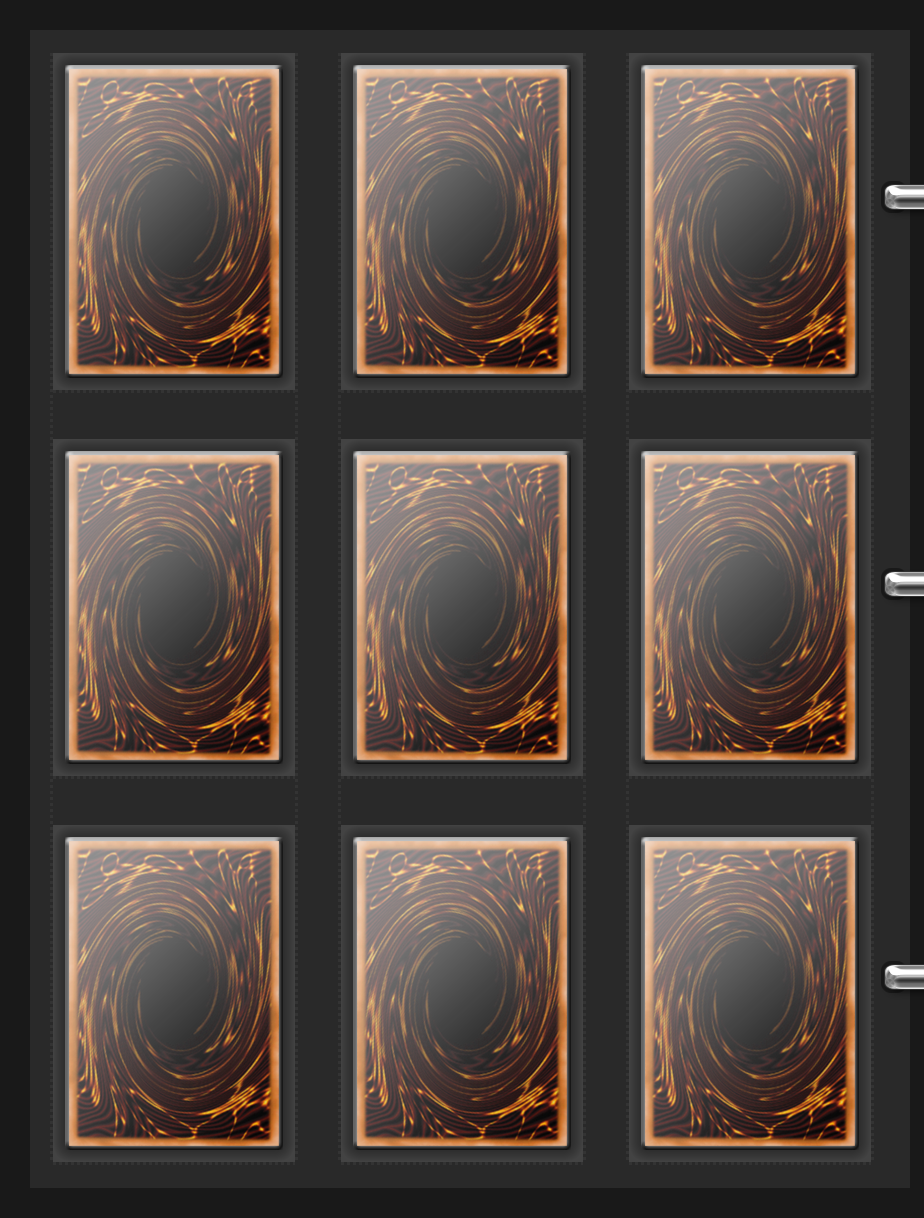The height and width of the screenshot is (1218, 924).
Task: Click the lower metal binder ring
Action: tap(904, 977)
